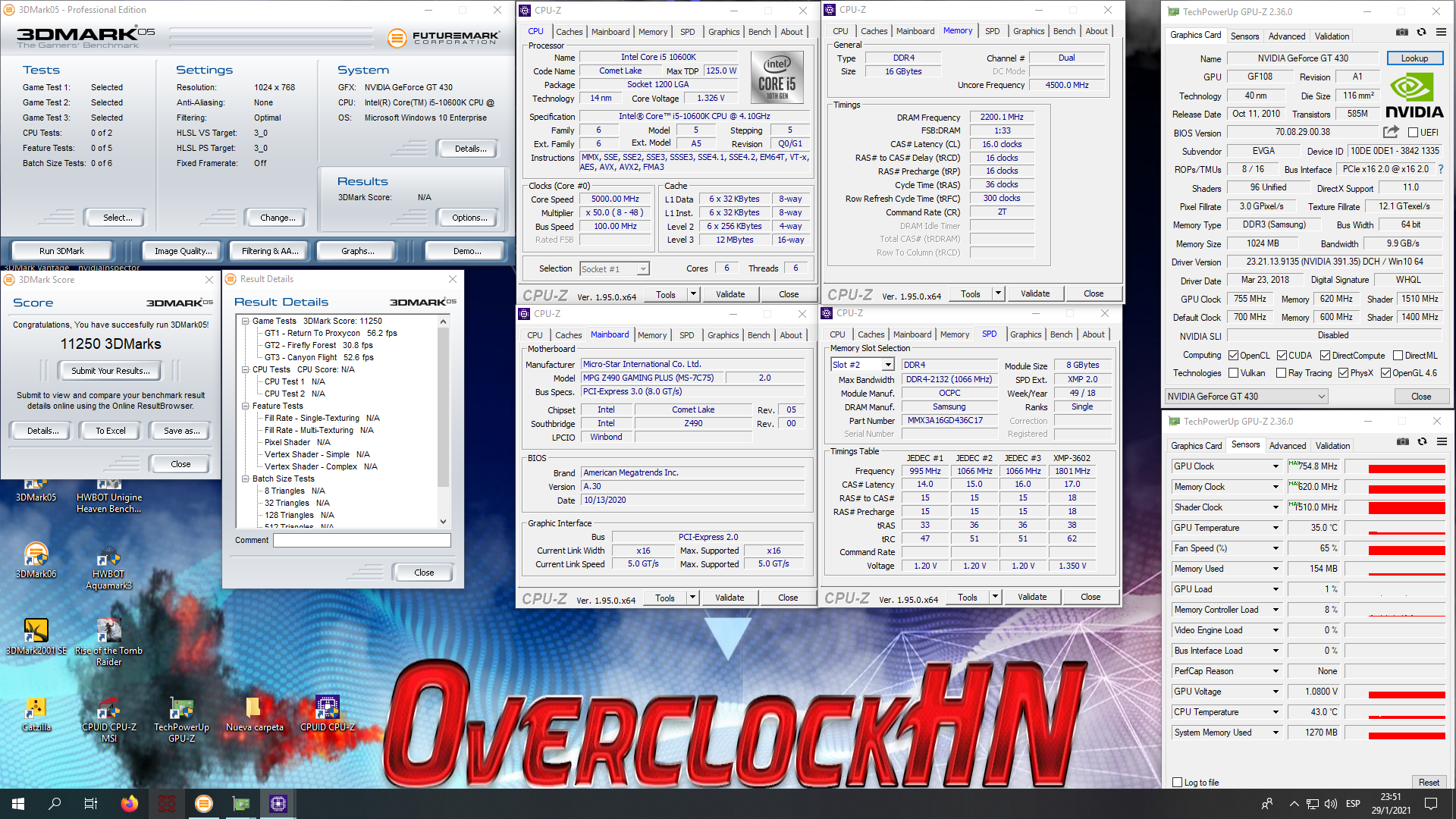Click To Excel button

(x=111, y=431)
